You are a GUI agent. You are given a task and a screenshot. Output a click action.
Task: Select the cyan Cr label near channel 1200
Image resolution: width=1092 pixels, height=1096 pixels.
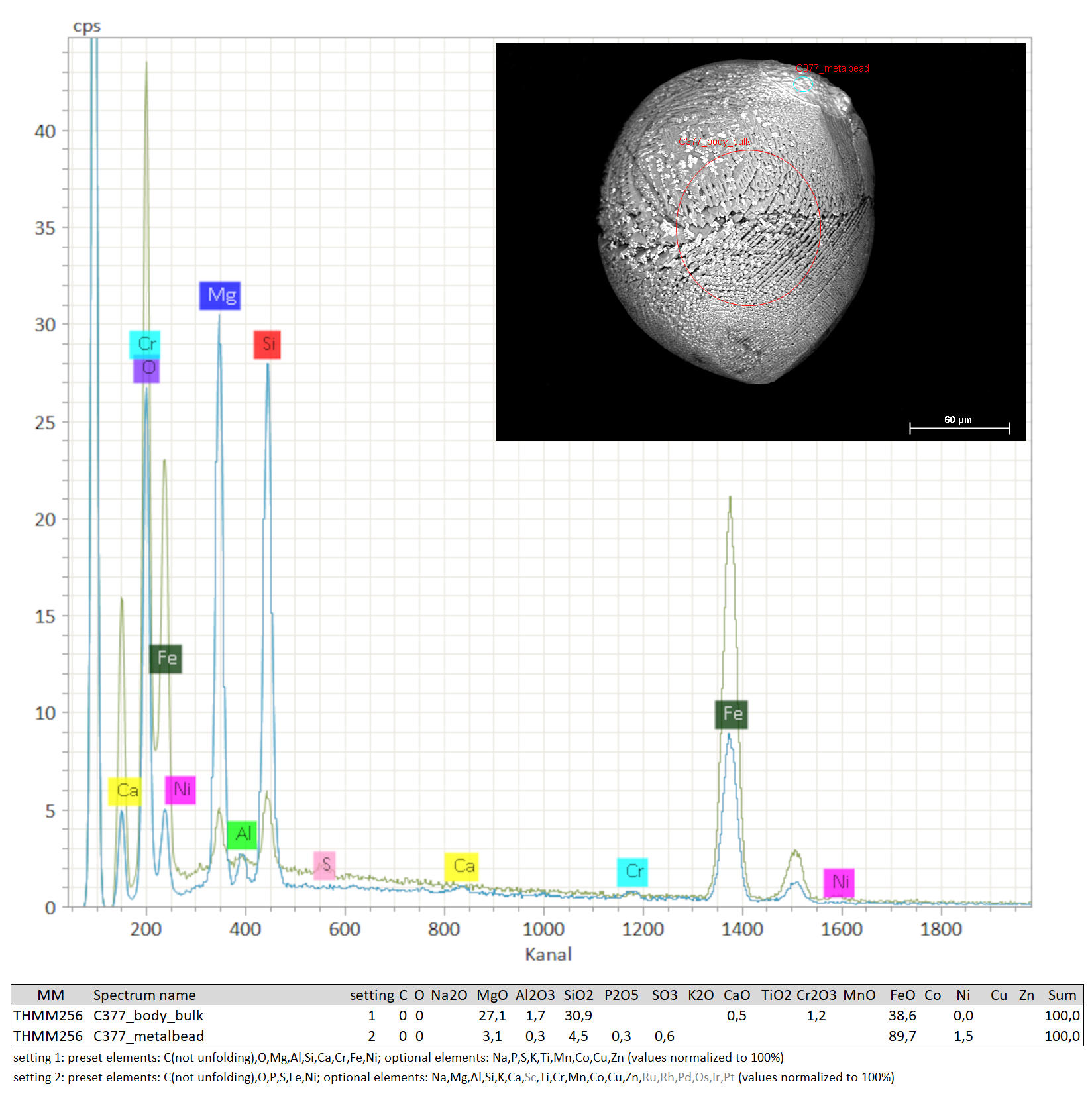pos(633,872)
